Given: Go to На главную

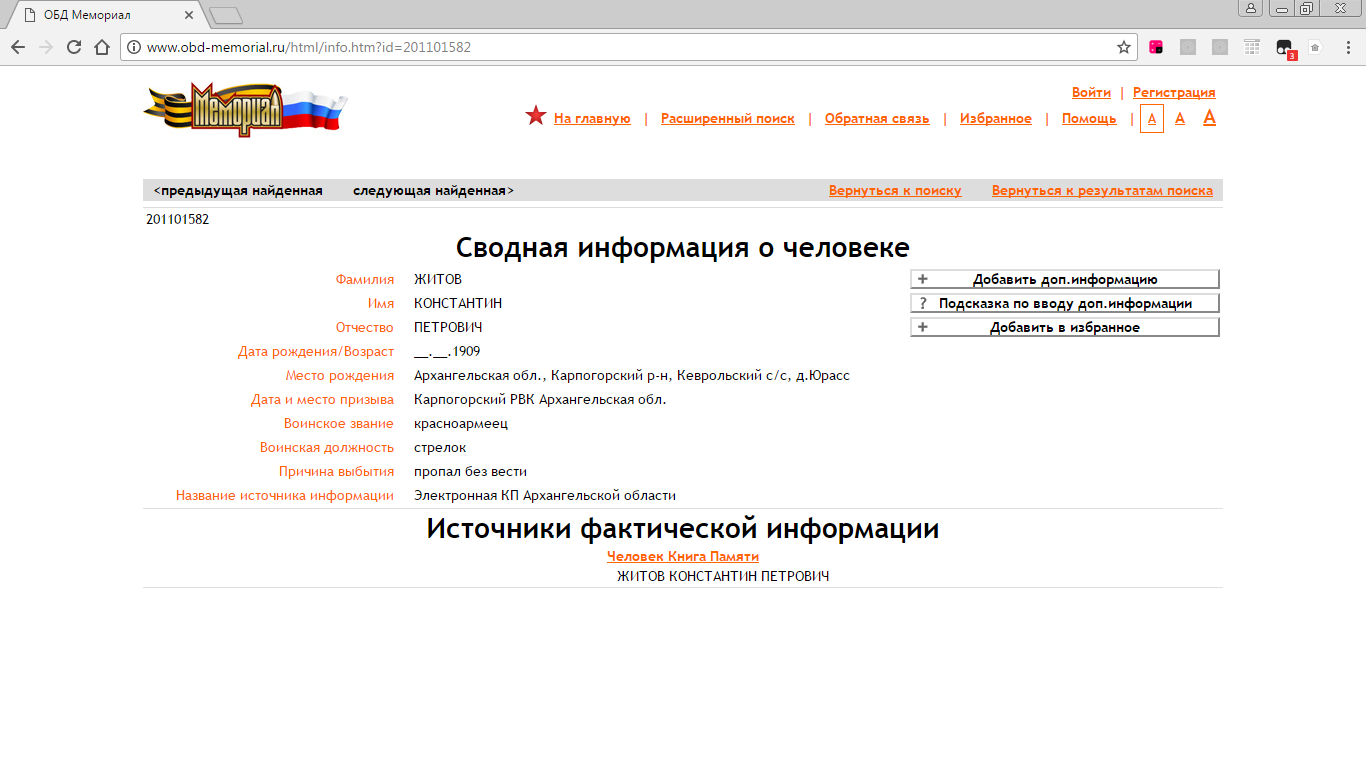Looking at the screenshot, I should point(592,118).
